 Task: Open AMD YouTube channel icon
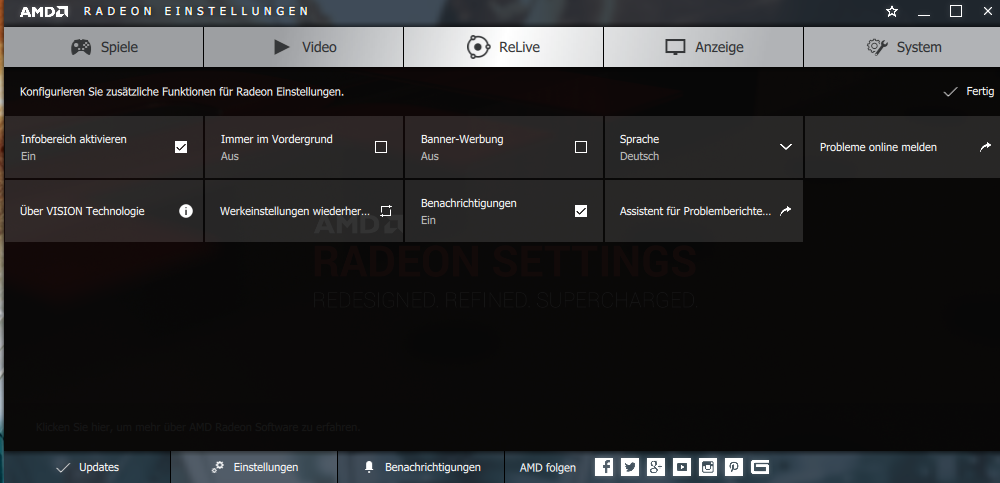coord(682,467)
